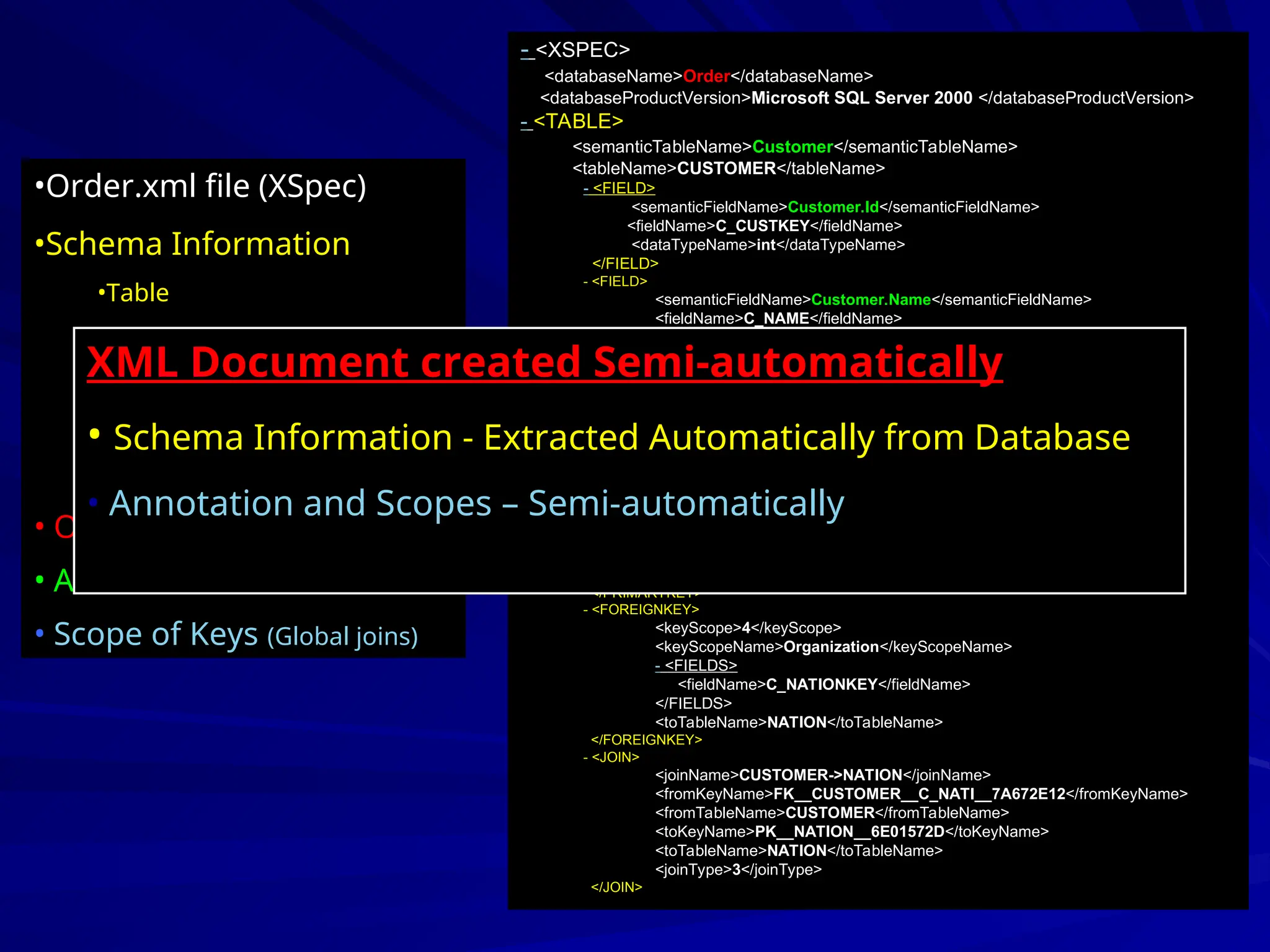Image resolution: width=1270 pixels, height=952 pixels.
Task: Collapse the first FIELD node above Customer.Id
Action: click(x=587, y=188)
